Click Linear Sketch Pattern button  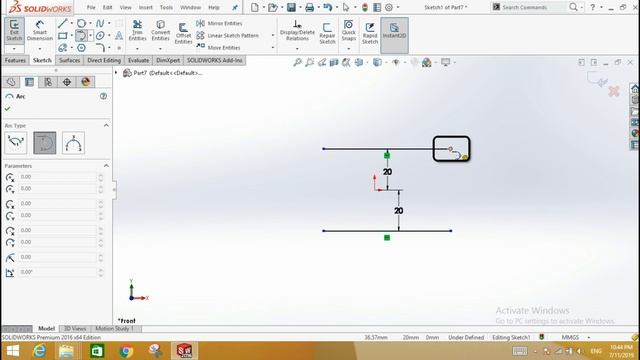click(x=227, y=36)
